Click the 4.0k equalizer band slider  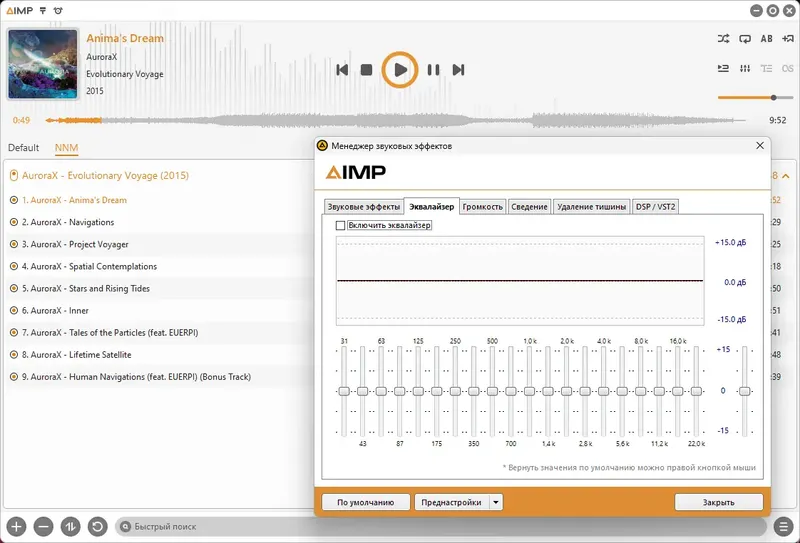point(604,391)
